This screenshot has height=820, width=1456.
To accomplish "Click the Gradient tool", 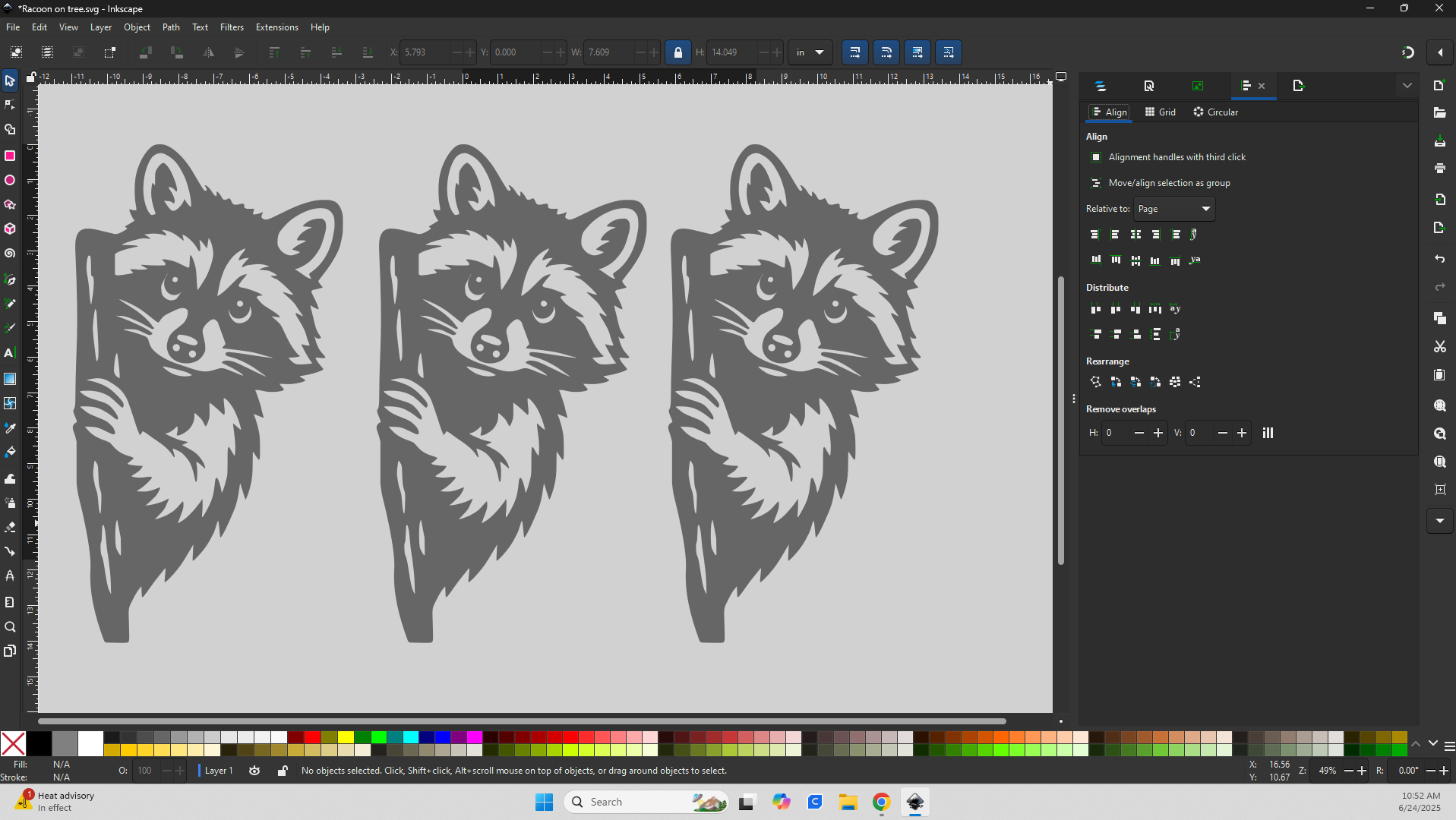I will (10, 379).
